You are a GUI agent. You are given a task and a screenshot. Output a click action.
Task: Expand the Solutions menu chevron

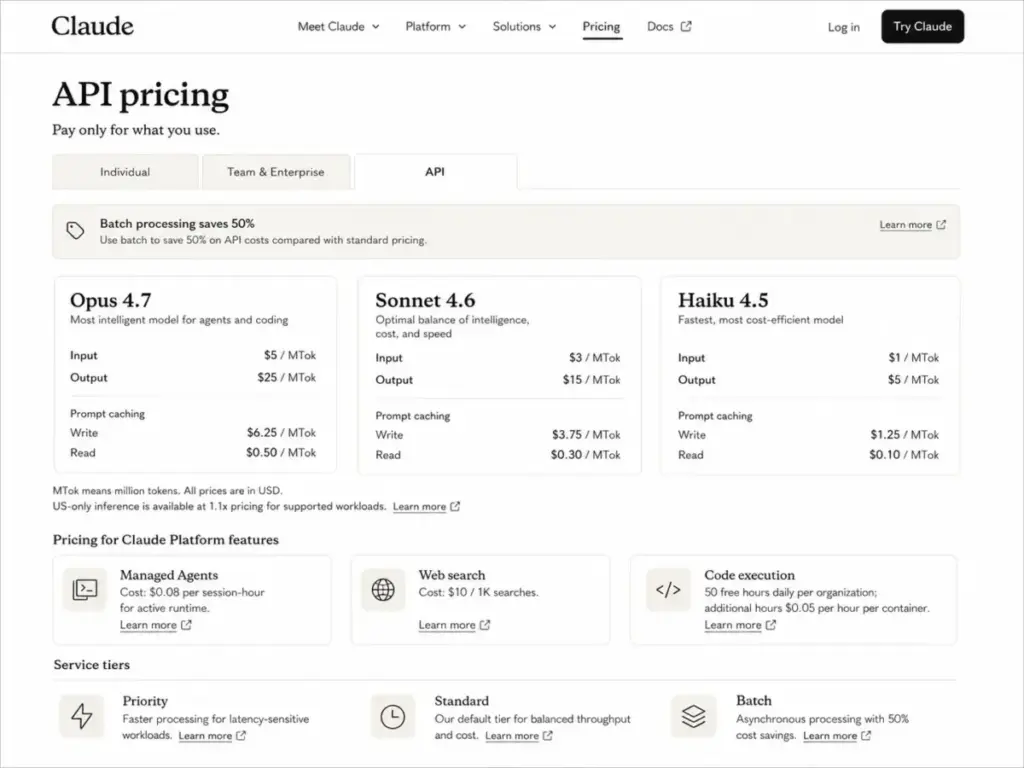point(552,27)
